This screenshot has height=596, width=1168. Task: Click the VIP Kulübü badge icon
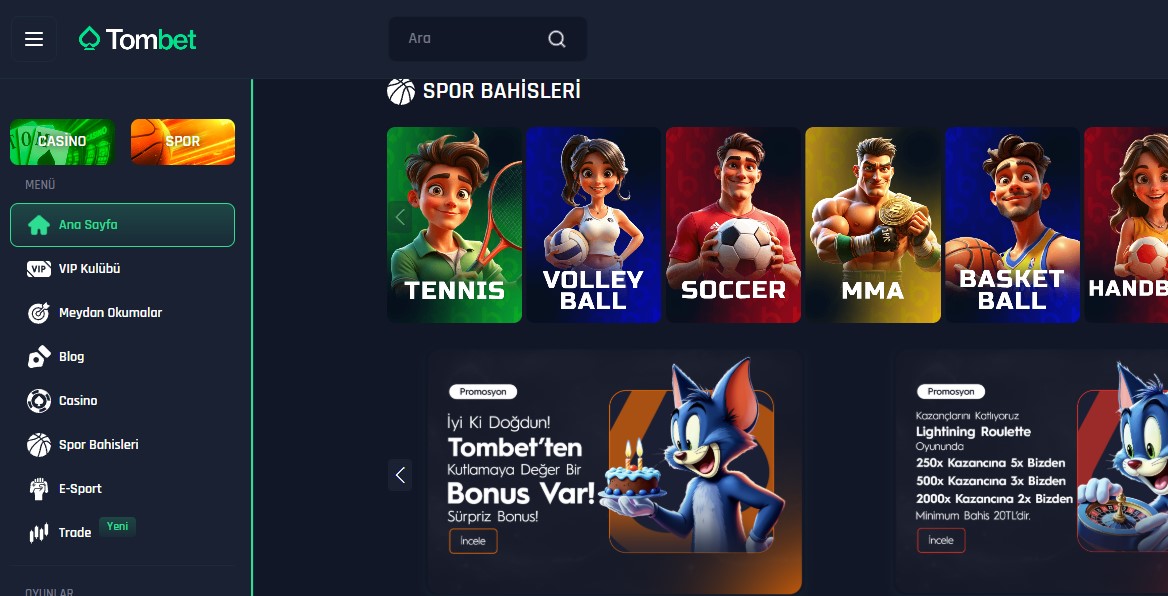pos(39,269)
